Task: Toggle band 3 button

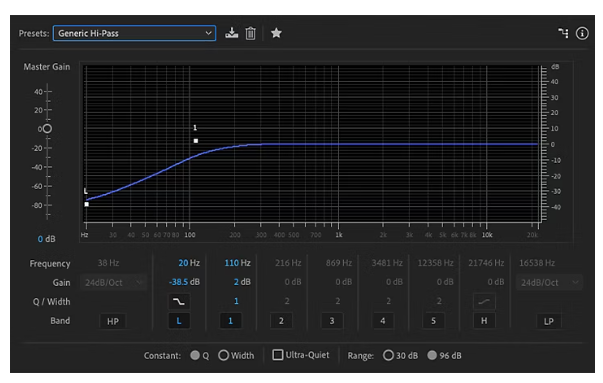Action: pos(332,321)
